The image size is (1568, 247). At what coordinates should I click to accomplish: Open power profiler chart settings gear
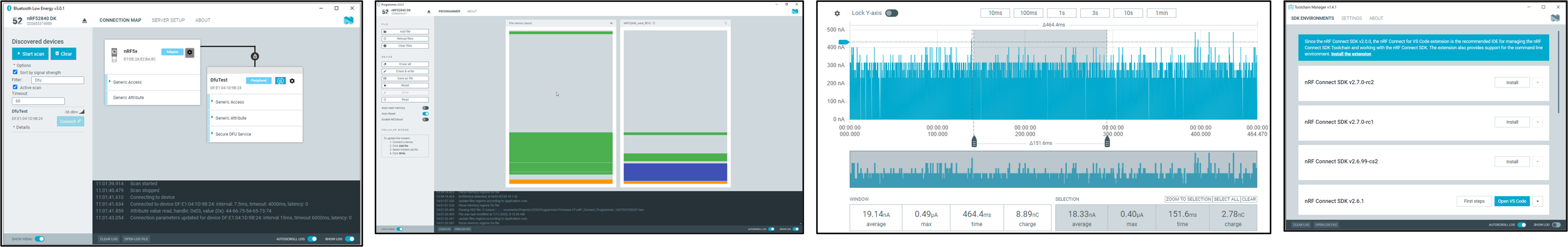(837, 13)
